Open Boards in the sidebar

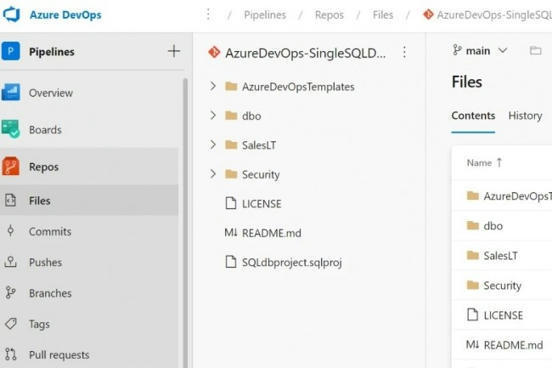45,130
